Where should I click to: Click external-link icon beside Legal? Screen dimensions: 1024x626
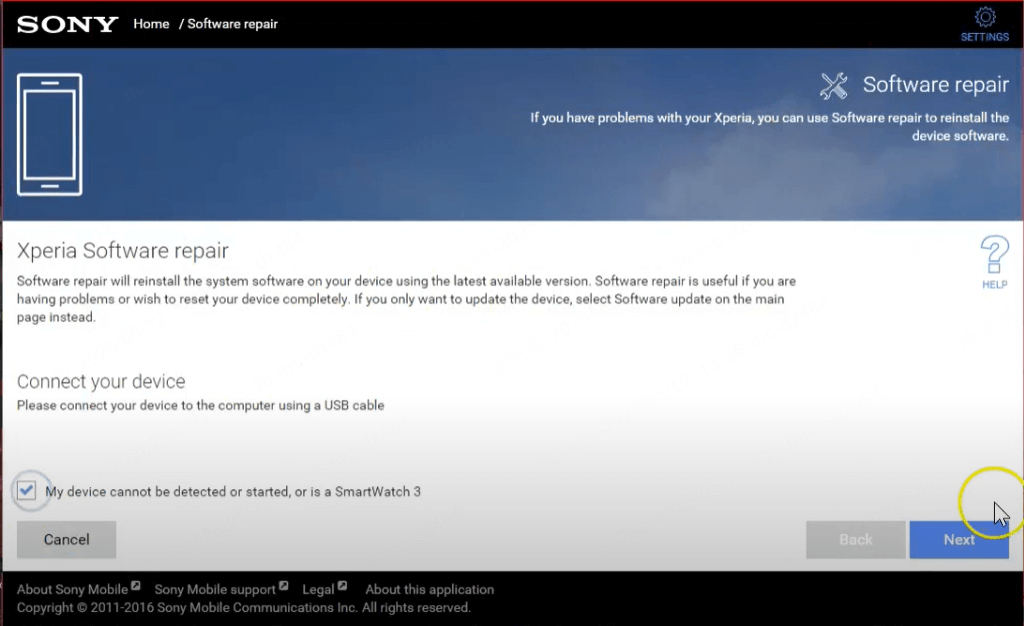[x=342, y=586]
